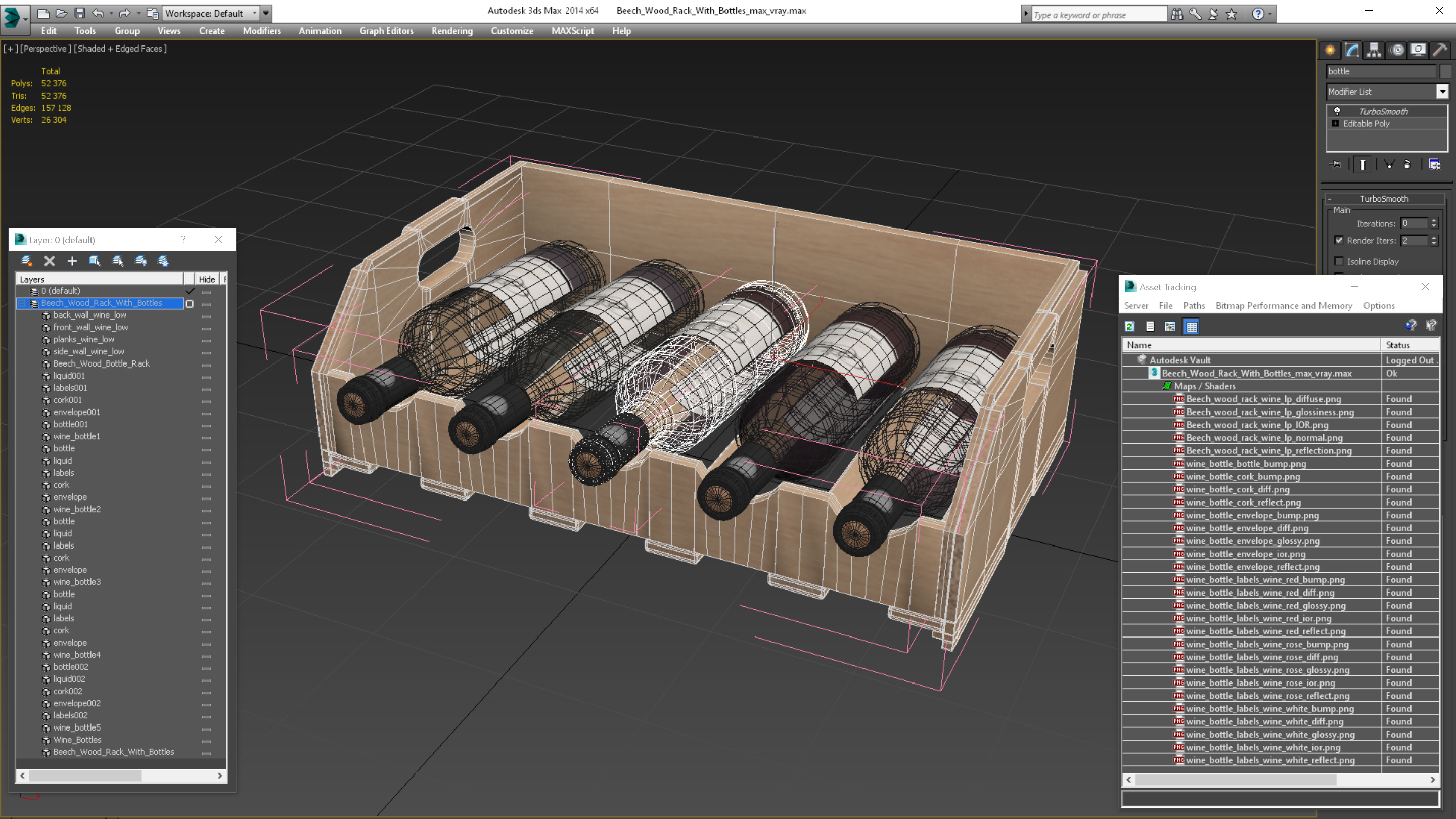Create a new layer in the Layer dialog
Viewport: 1456px width, 819px height.
click(27, 261)
